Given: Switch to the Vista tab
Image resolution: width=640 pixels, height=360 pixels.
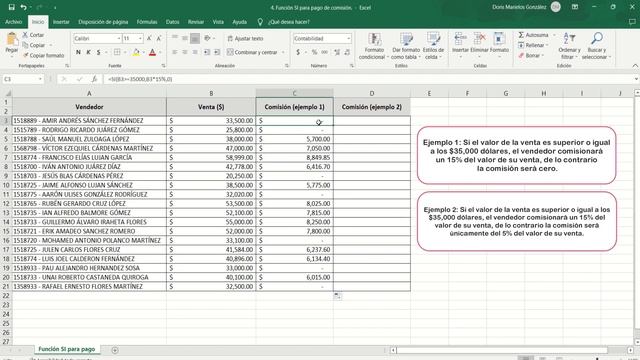Looking at the screenshot, I should (218, 22).
